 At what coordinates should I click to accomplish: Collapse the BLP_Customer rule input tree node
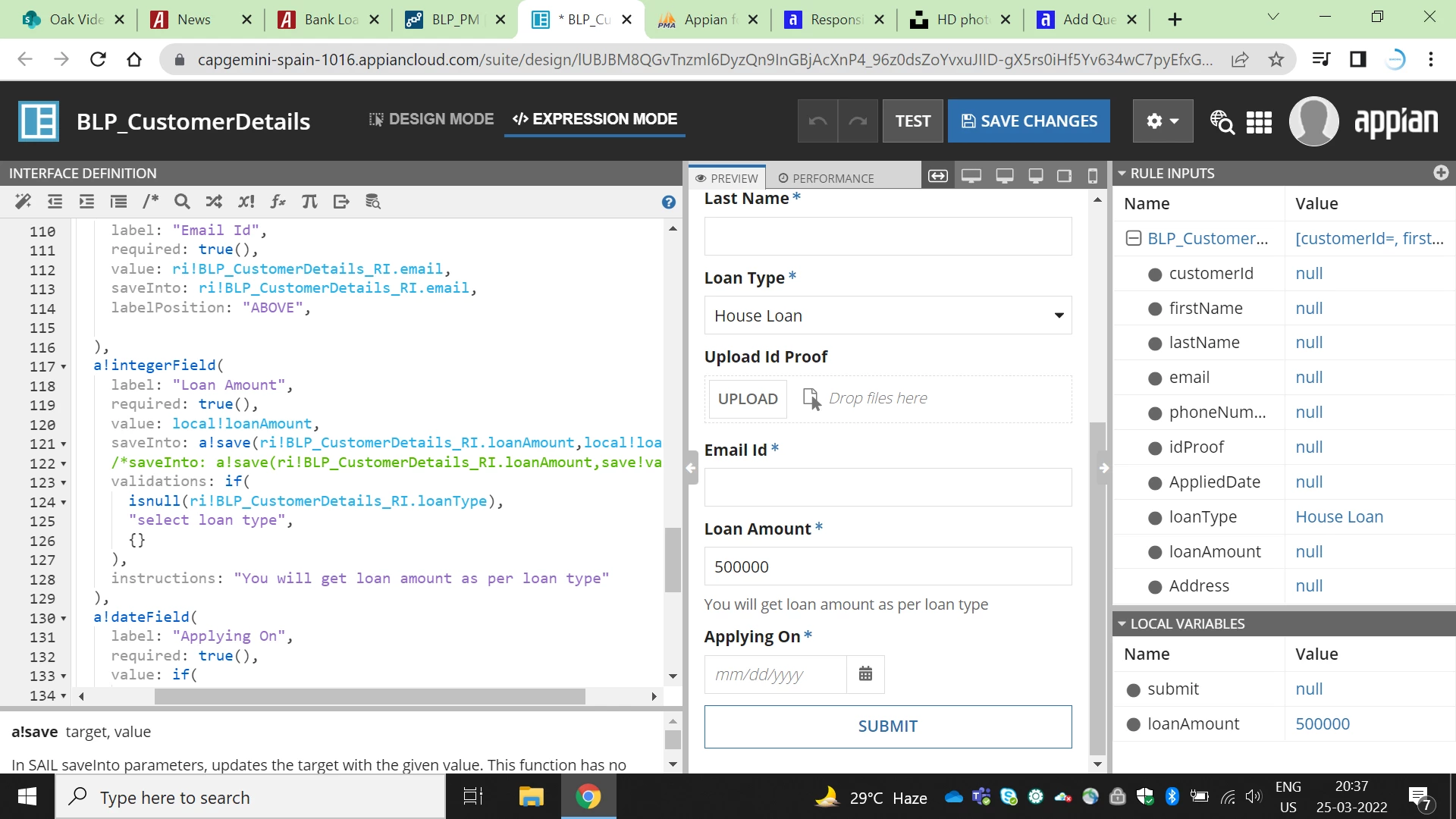tap(1134, 238)
